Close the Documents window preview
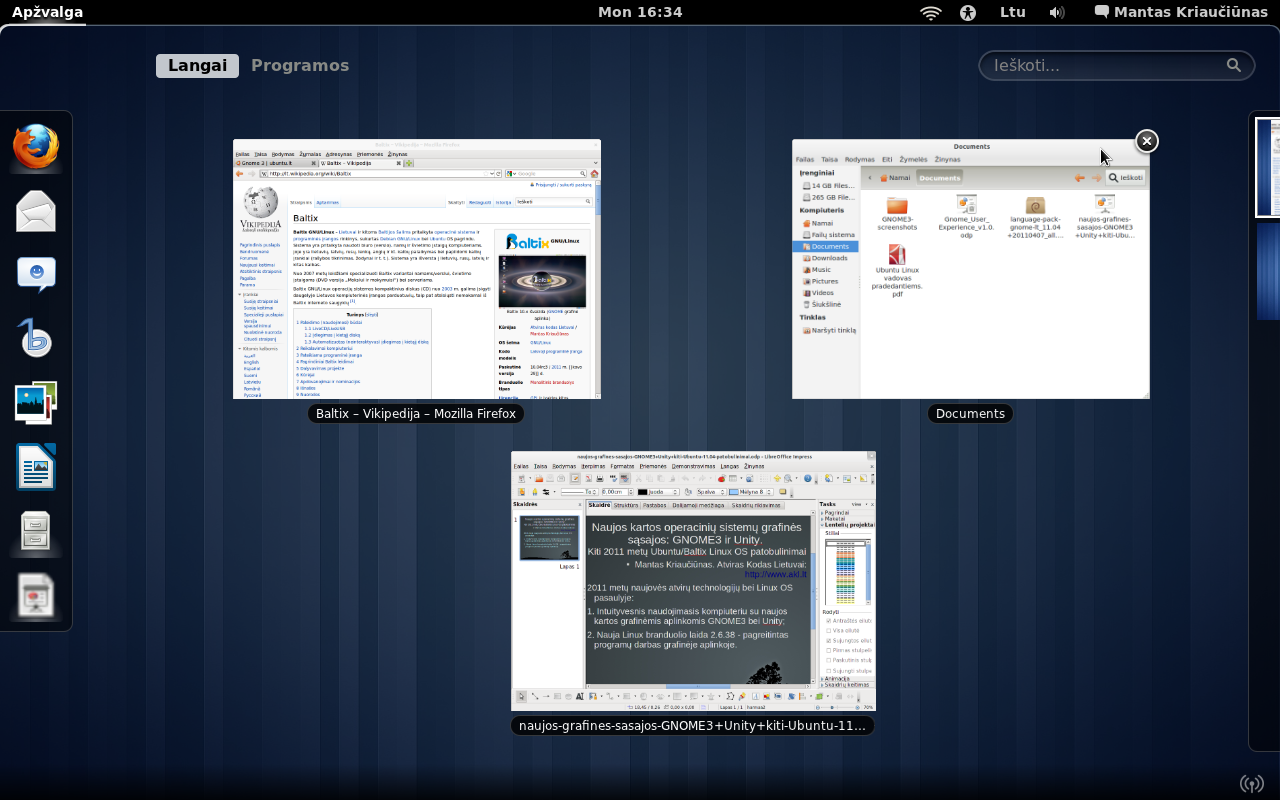Viewport: 1280px width, 800px height. [1147, 141]
